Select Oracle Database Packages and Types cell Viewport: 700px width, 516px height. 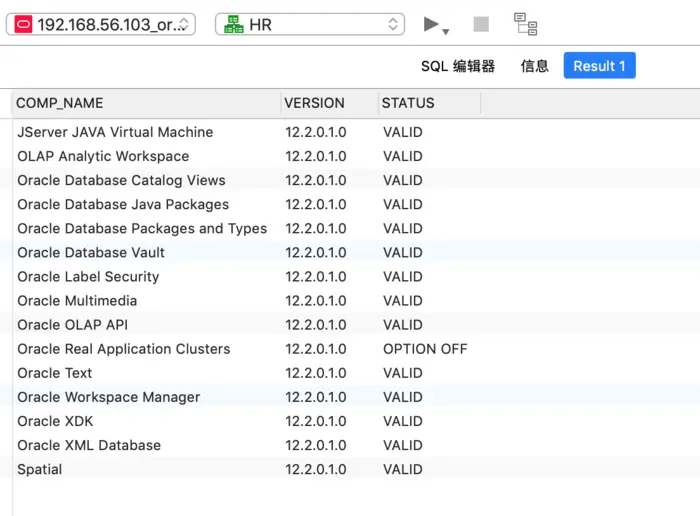[x=142, y=229]
